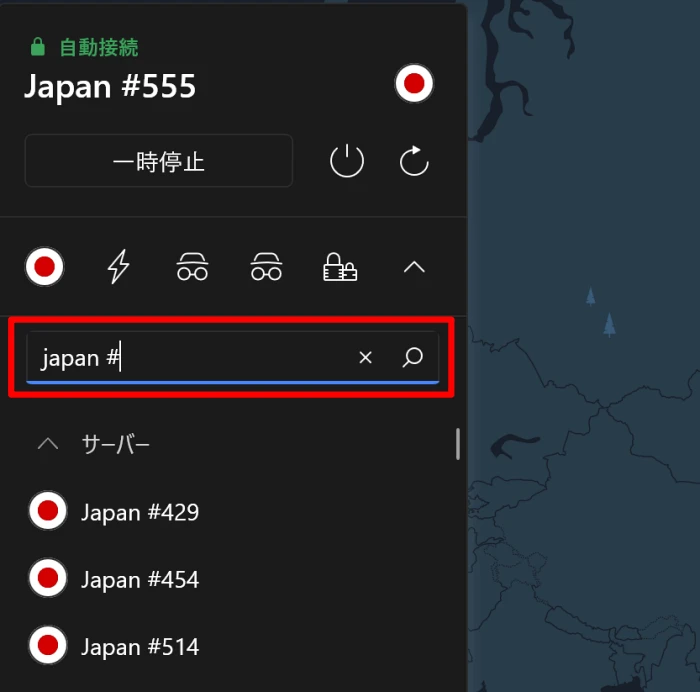Screen dimensions: 700x692
Task: Collapse the shortcut row with the chevron
Action: click(414, 267)
